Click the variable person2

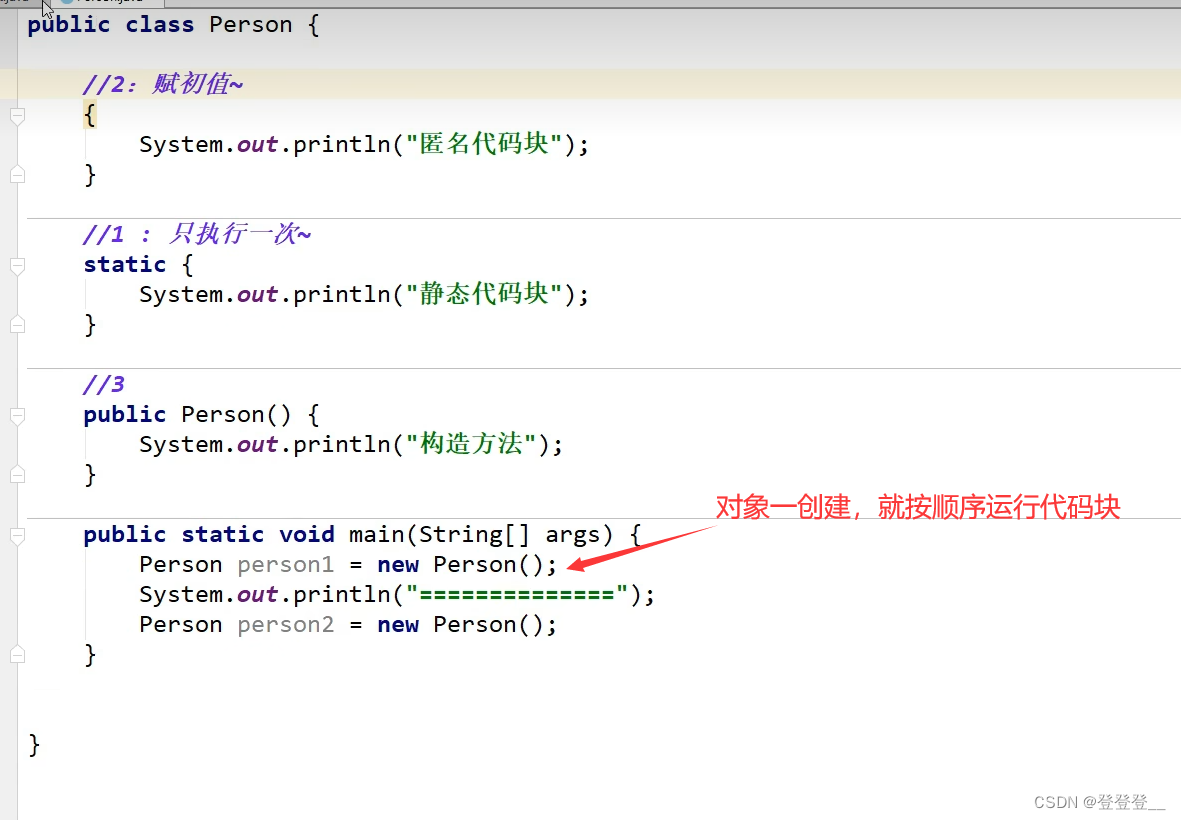[x=285, y=625]
